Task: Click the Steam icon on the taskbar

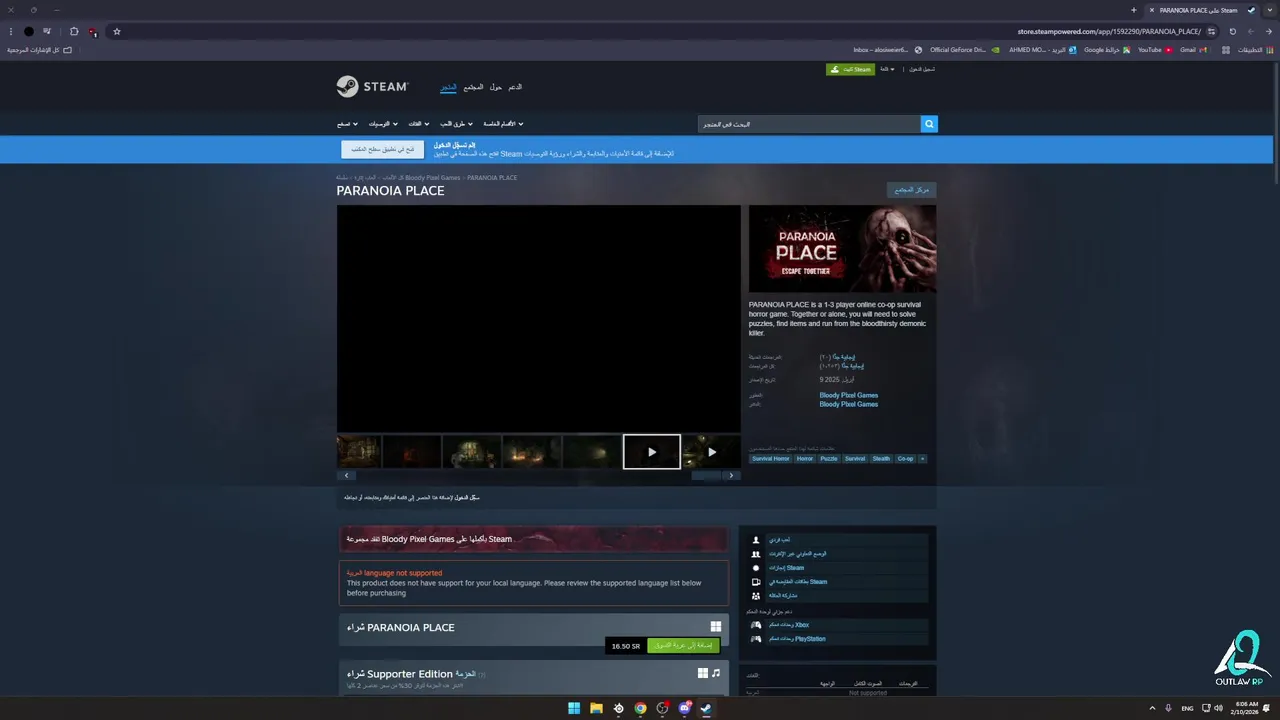Action: click(x=706, y=708)
